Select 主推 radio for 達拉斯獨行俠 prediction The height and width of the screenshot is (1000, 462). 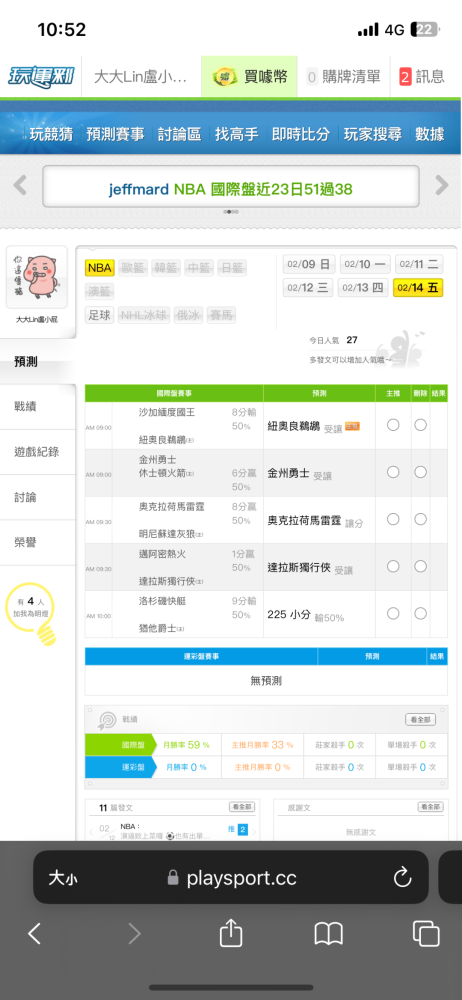pyautogui.click(x=393, y=566)
